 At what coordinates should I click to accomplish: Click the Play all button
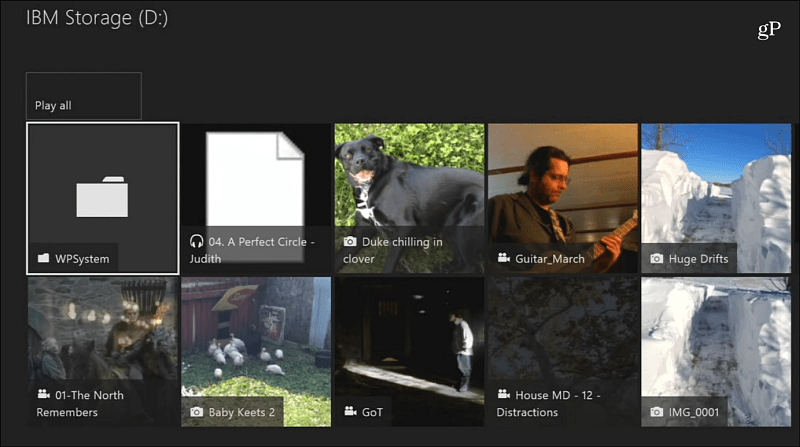(x=84, y=96)
